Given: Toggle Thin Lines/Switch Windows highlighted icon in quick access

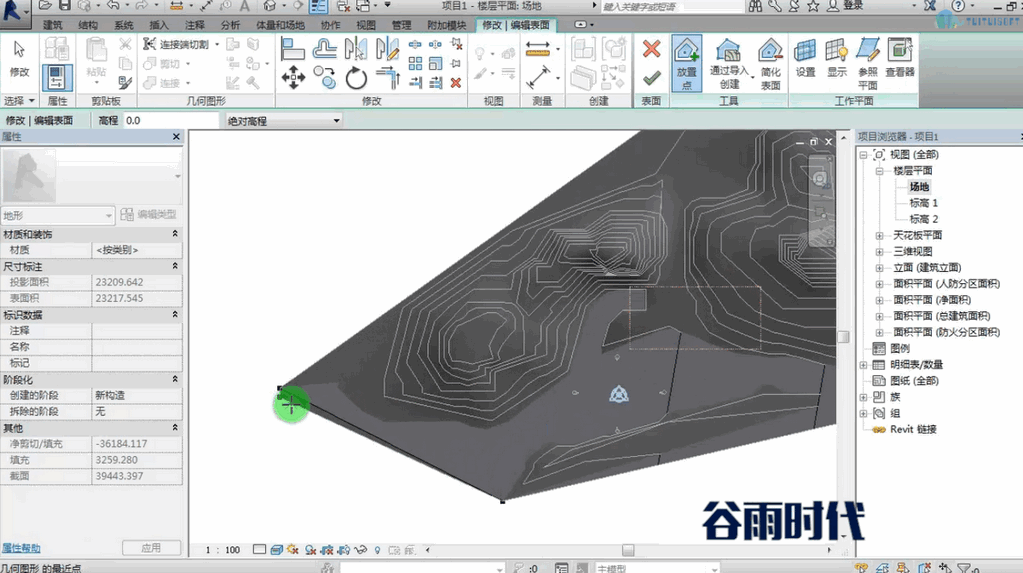Looking at the screenshot, I should (x=318, y=7).
